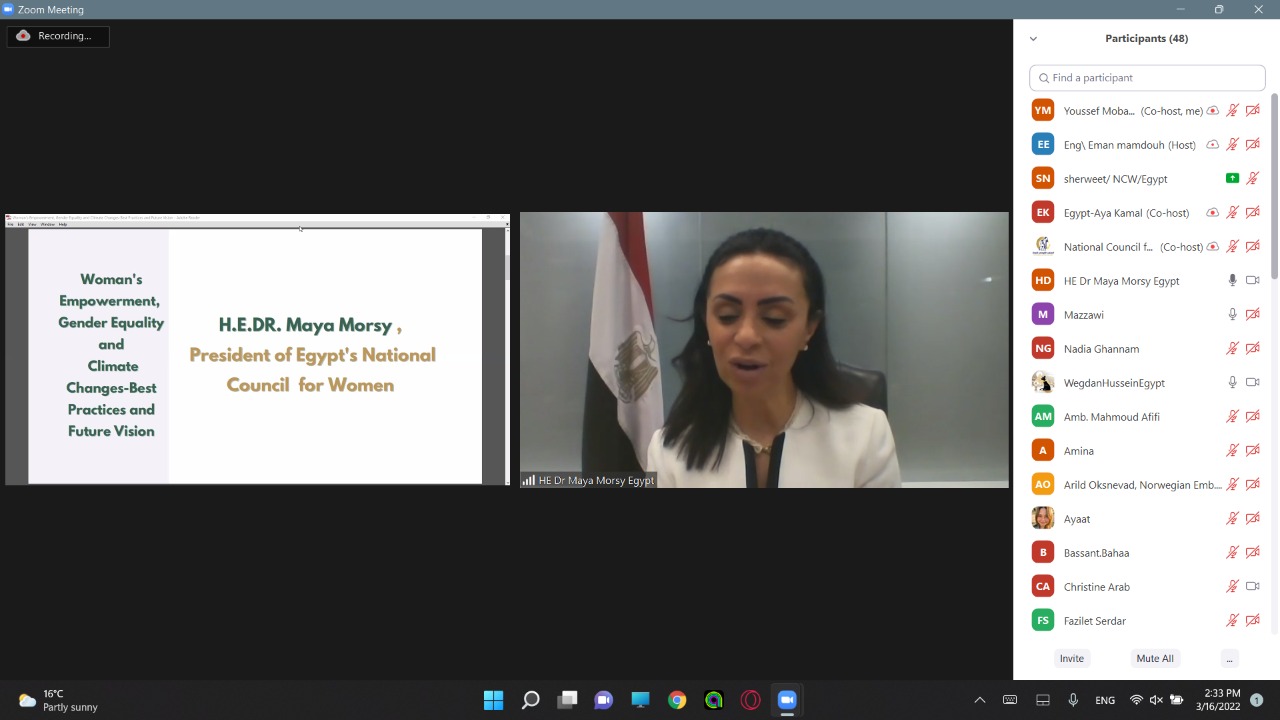Click the Find a participant search field

pos(1147,78)
